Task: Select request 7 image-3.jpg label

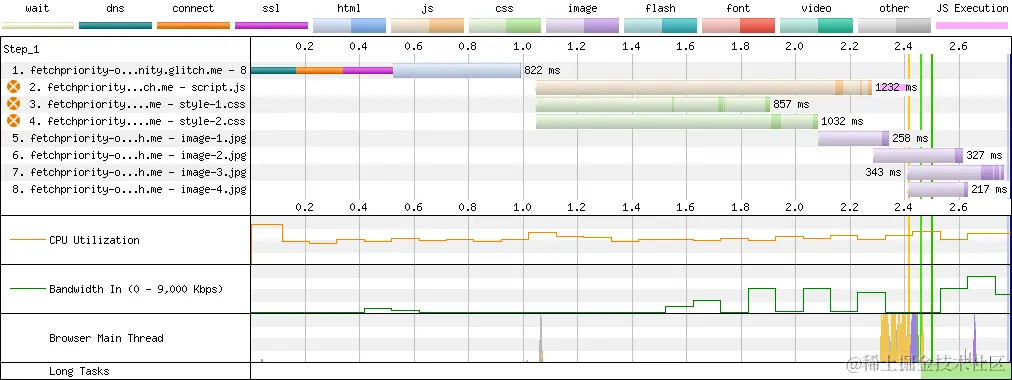Action: pos(130,172)
